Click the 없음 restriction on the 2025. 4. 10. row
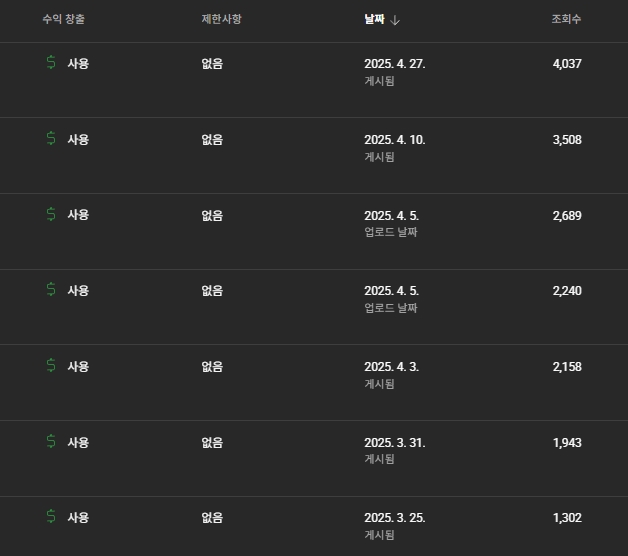This screenshot has width=628, height=556. pos(212,140)
